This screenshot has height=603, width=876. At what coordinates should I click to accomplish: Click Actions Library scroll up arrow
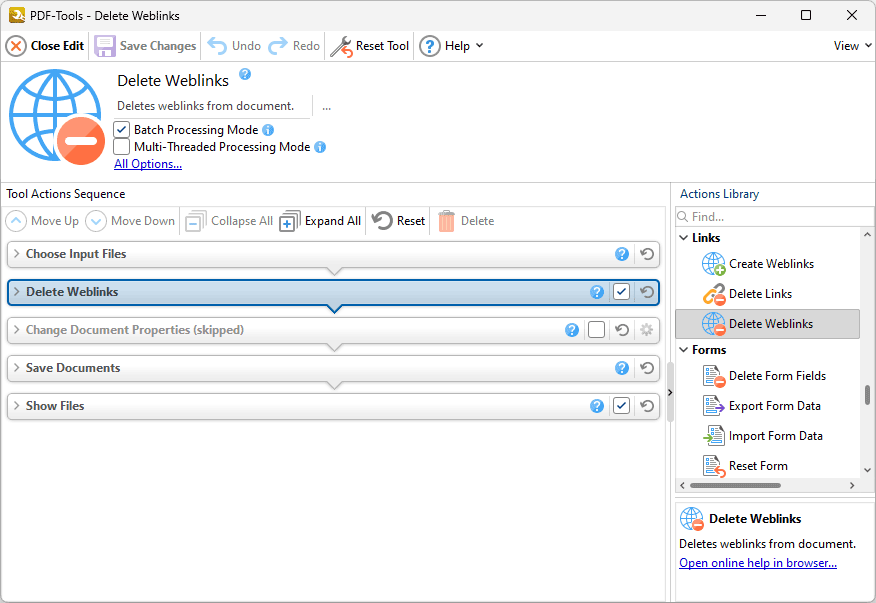867,235
